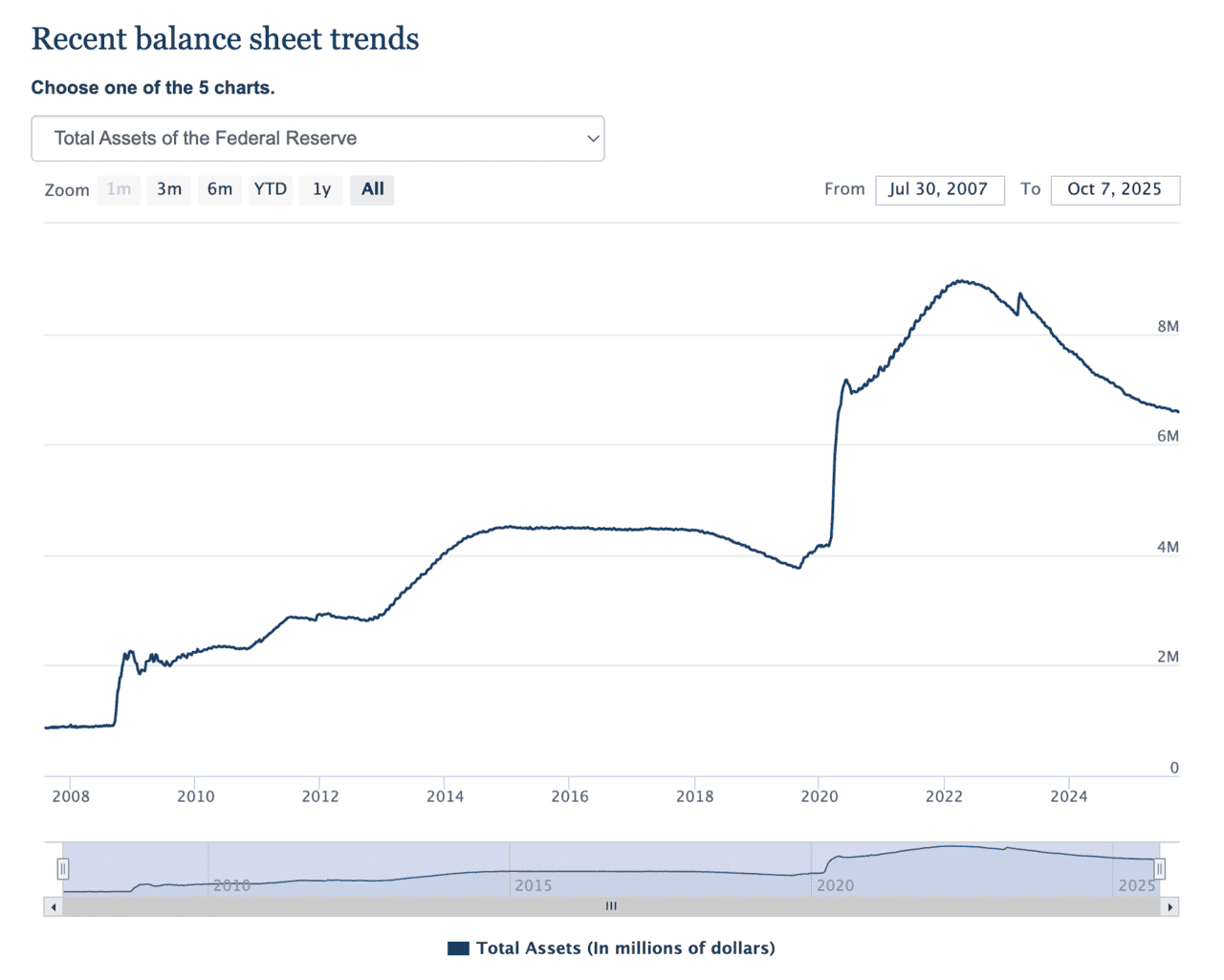Image resolution: width=1224 pixels, height=980 pixels.
Task: Click the Total Assets legend color marker
Action: point(457,947)
